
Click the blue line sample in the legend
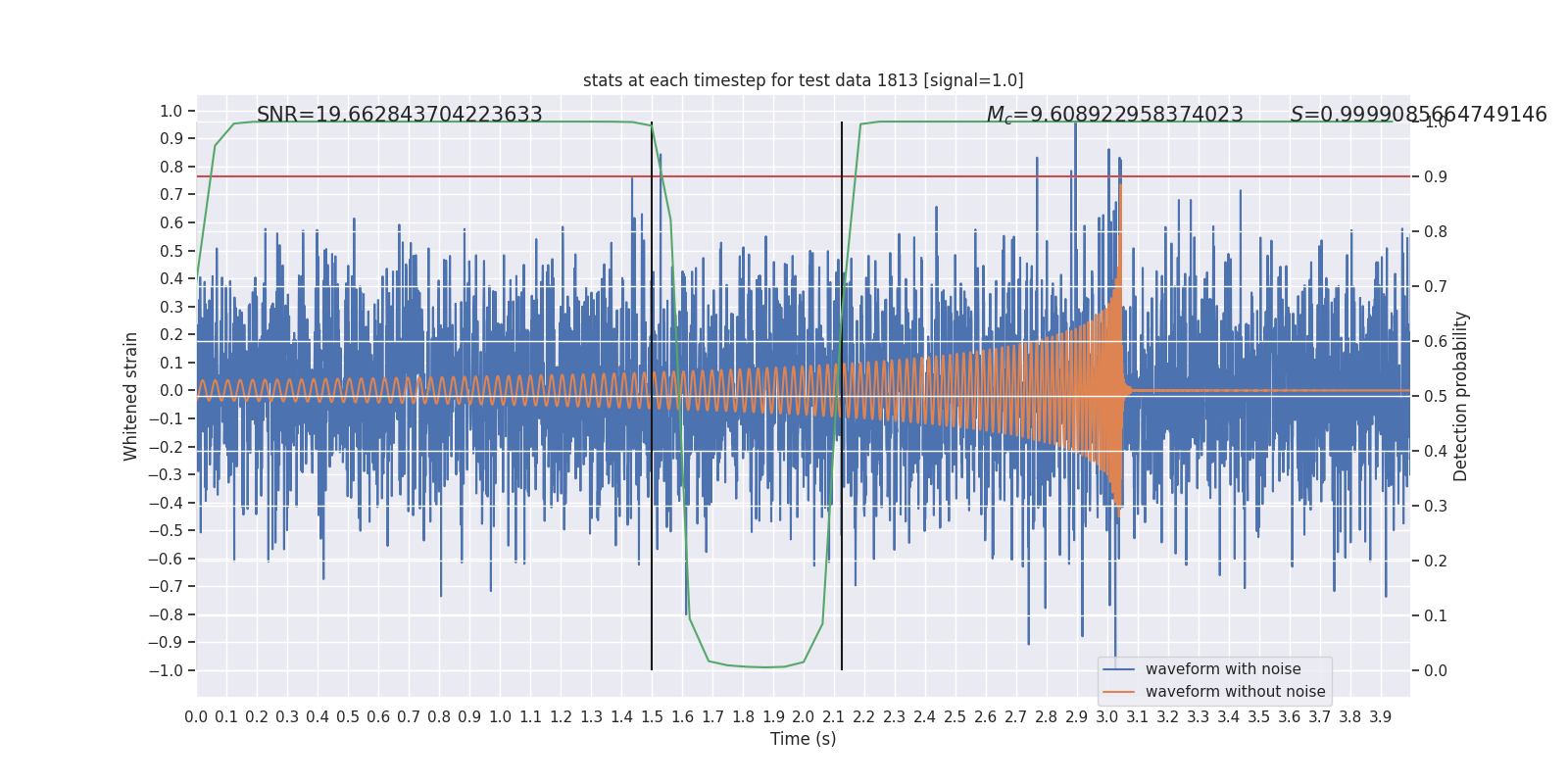[x=1118, y=669]
